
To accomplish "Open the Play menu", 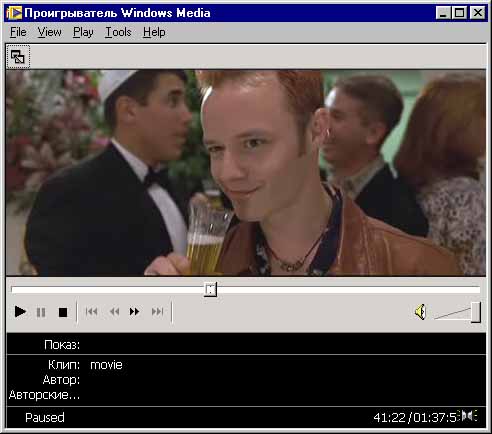I will [83, 32].
